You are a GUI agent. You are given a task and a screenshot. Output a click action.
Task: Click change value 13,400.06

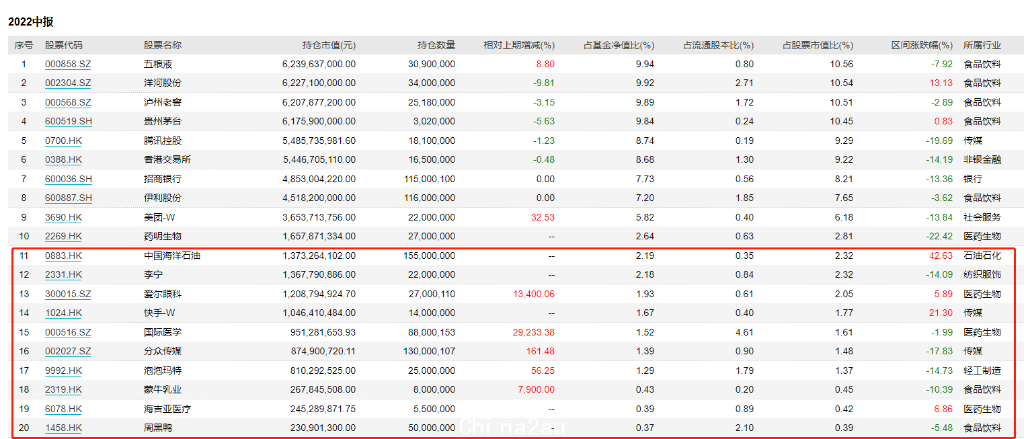[x=533, y=295]
